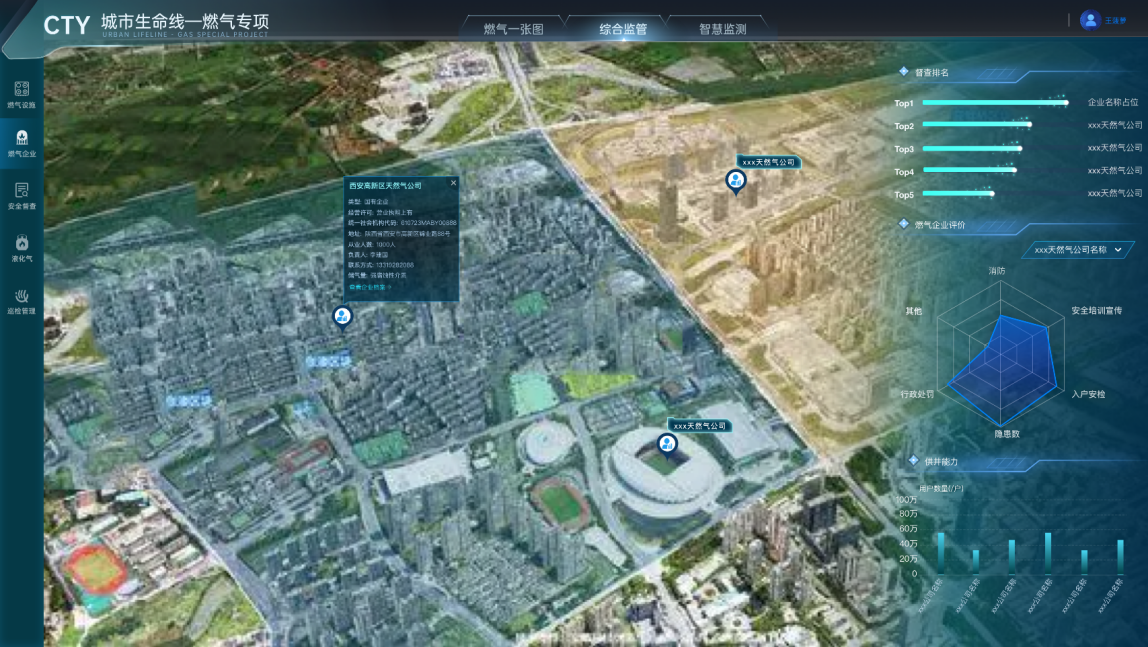Click the user avatar icon at top right

[1090, 20]
